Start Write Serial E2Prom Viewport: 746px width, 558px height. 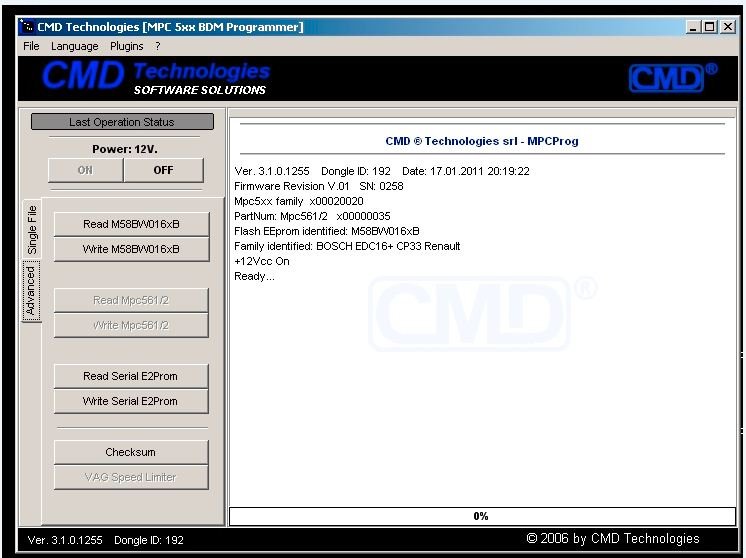click(x=131, y=401)
